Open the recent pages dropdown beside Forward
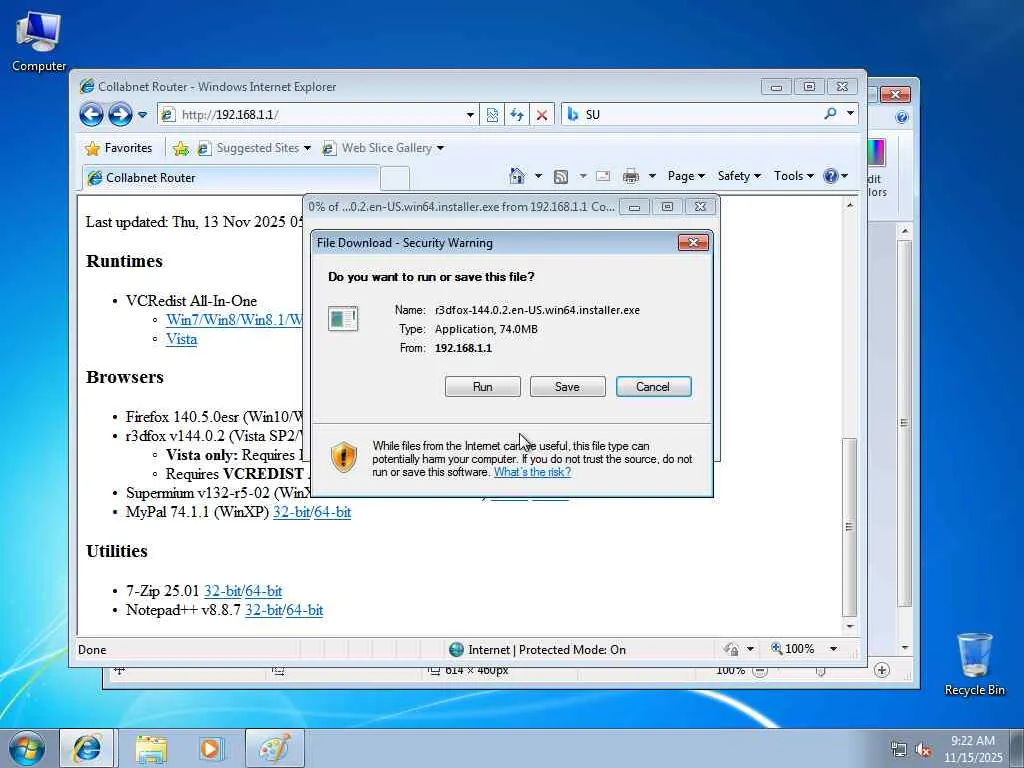1024x768 pixels. click(x=142, y=115)
